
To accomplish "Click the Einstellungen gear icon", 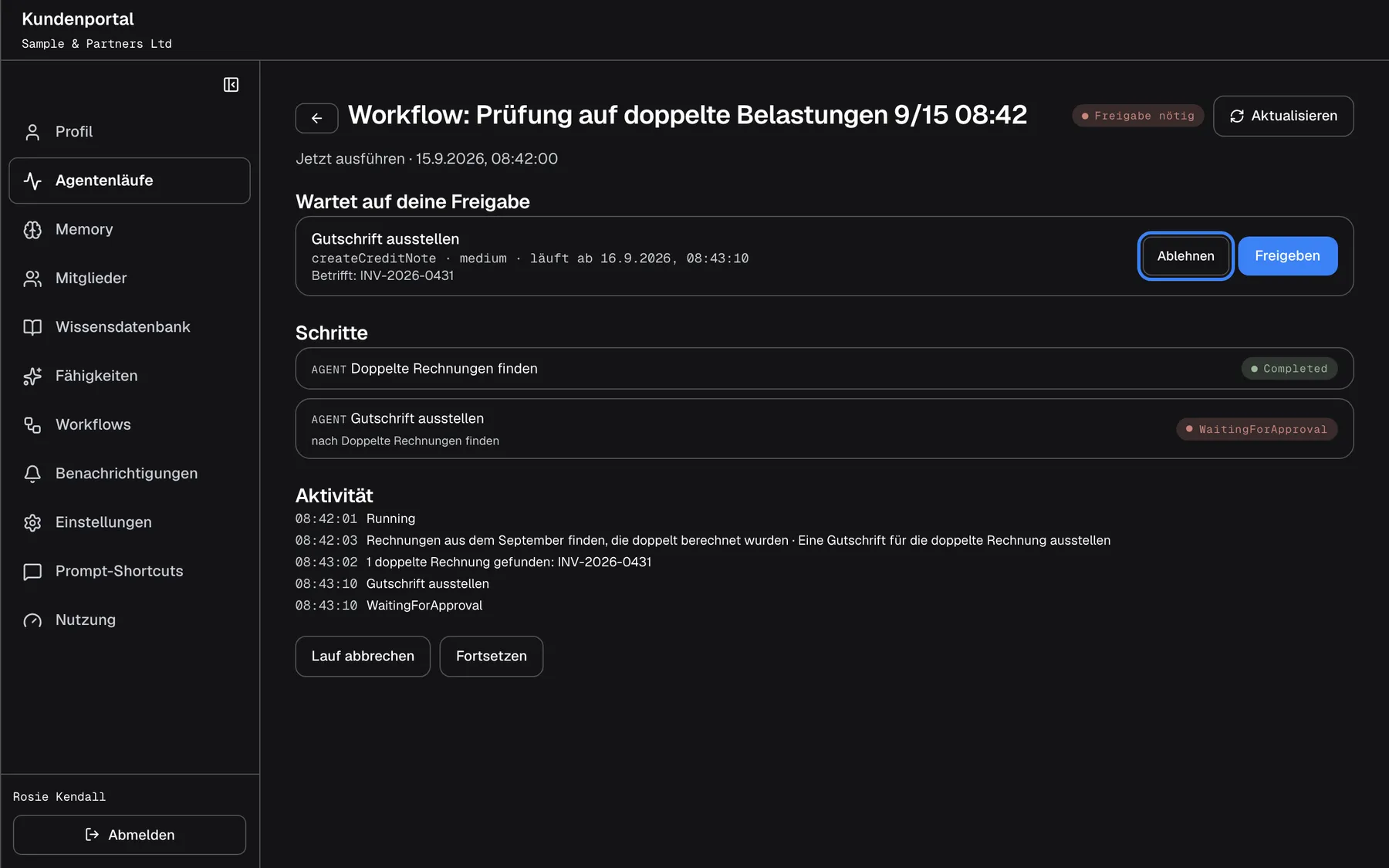I will [32, 522].
